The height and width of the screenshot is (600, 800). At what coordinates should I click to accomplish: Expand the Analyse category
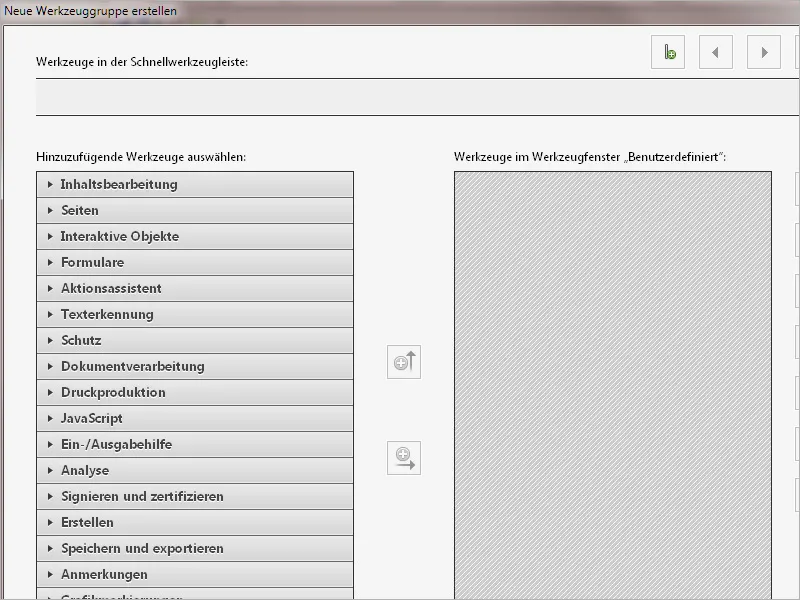(195, 471)
